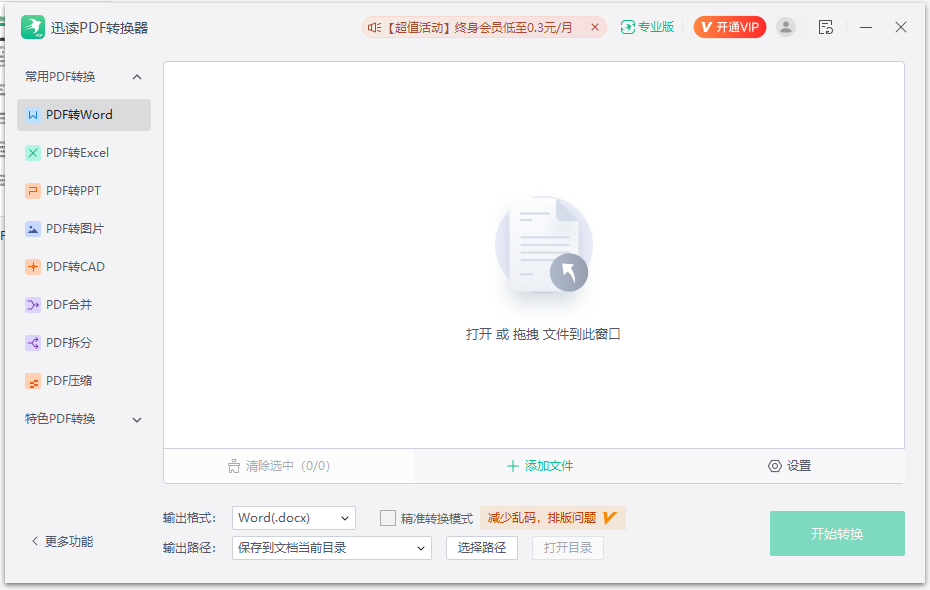
Task: Minimize the converter window
Action: pyautogui.click(x=866, y=27)
